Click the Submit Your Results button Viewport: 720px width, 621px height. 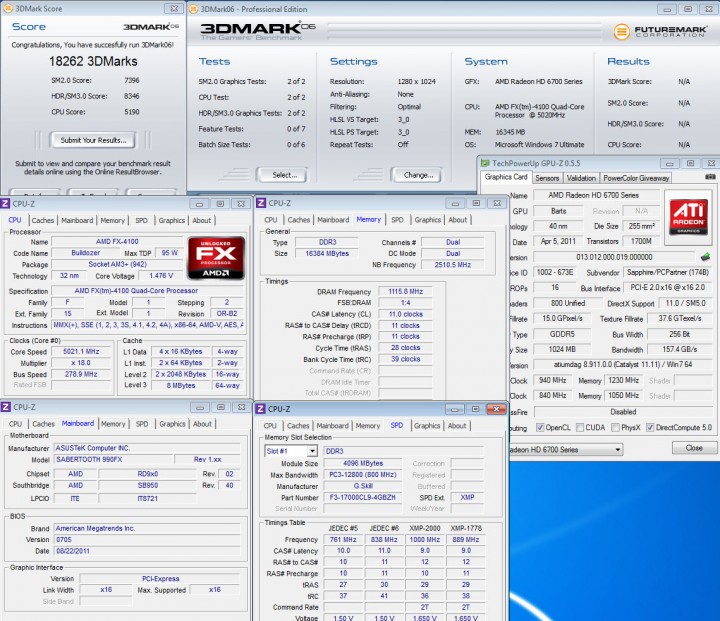coord(93,140)
